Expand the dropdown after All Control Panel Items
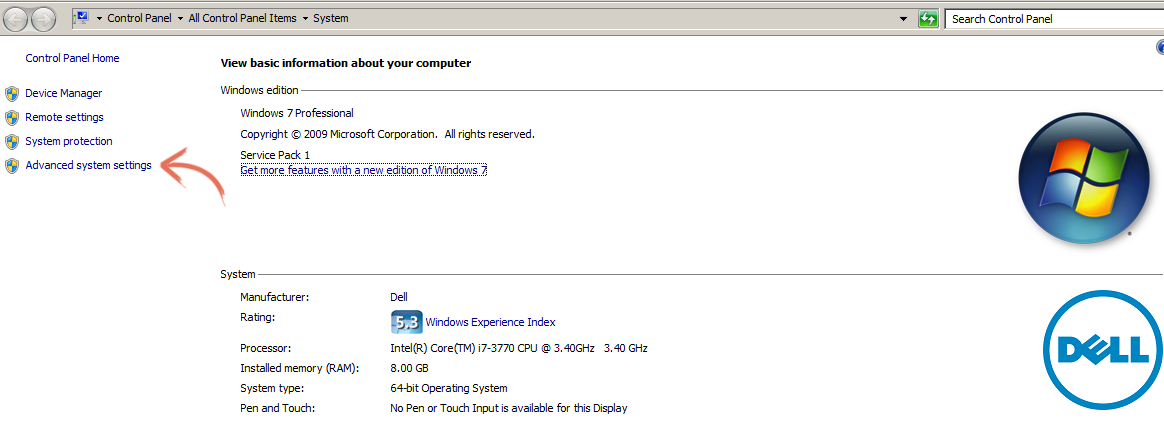 (305, 19)
